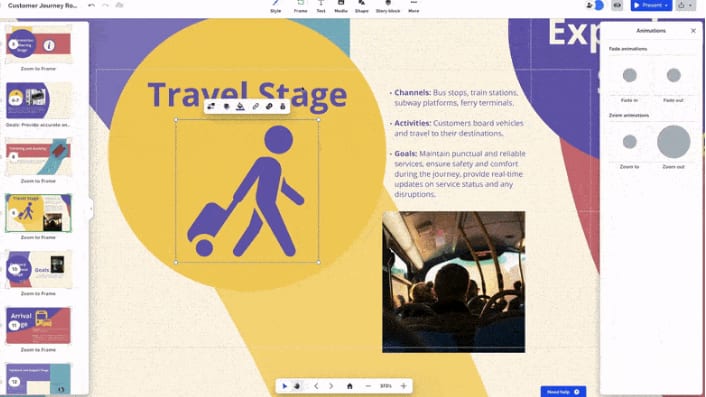Viewport: 706px width, 397px height.
Task: Select the Arrival Stage slide thumbnail
Action: tap(38, 325)
